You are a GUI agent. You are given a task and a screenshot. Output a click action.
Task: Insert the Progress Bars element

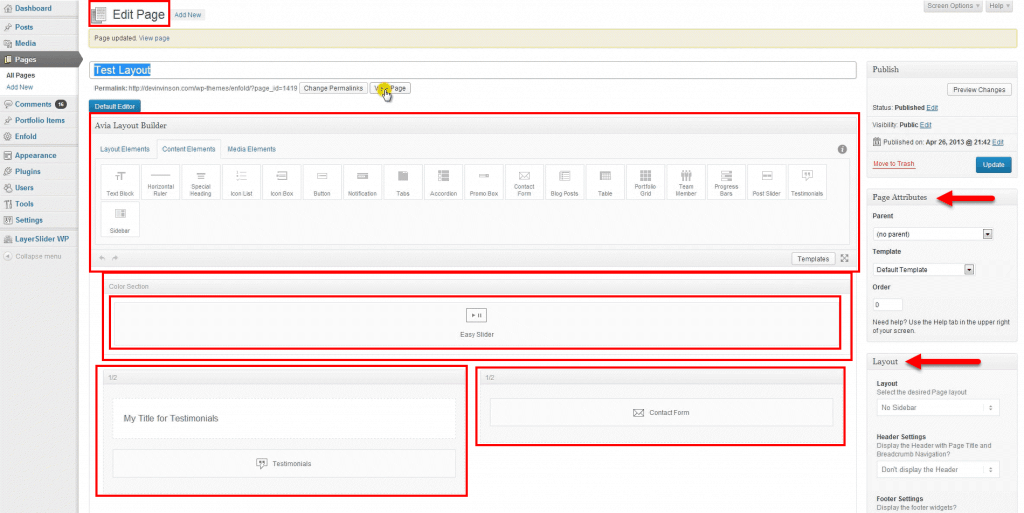(726, 182)
